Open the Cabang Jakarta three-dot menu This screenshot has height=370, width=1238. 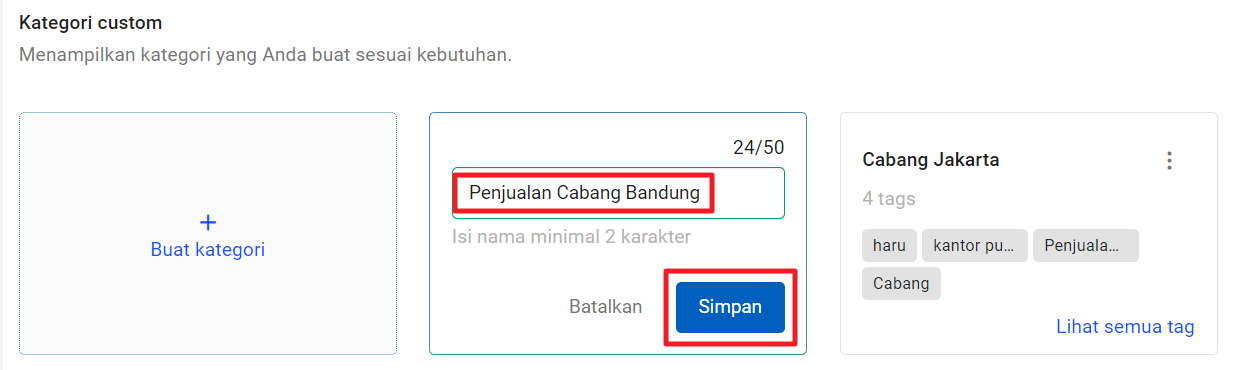[1169, 160]
